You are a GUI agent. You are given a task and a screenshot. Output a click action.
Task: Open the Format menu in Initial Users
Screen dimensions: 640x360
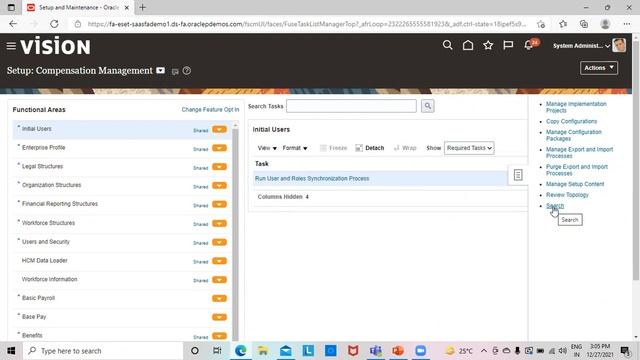pos(295,148)
